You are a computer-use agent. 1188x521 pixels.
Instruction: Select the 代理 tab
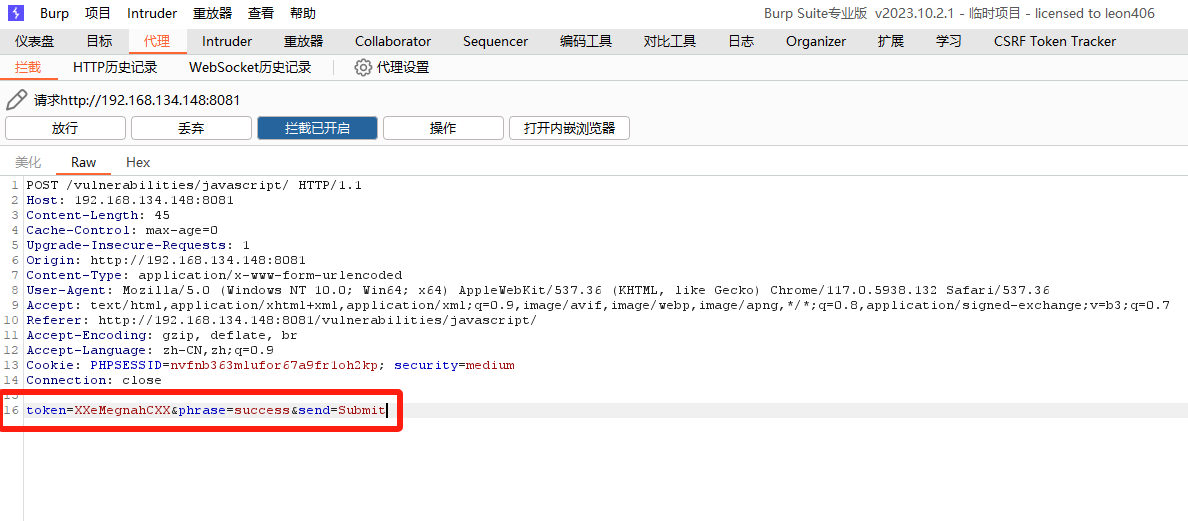[158, 42]
